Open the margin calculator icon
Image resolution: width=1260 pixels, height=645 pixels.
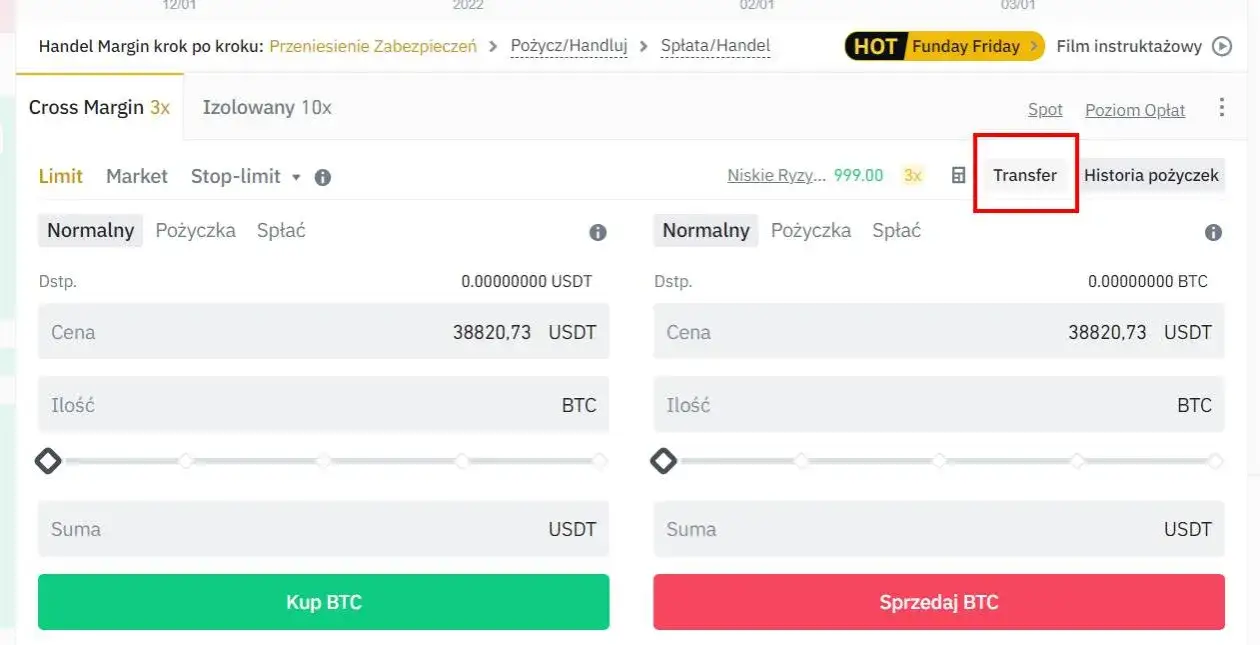tap(957, 175)
